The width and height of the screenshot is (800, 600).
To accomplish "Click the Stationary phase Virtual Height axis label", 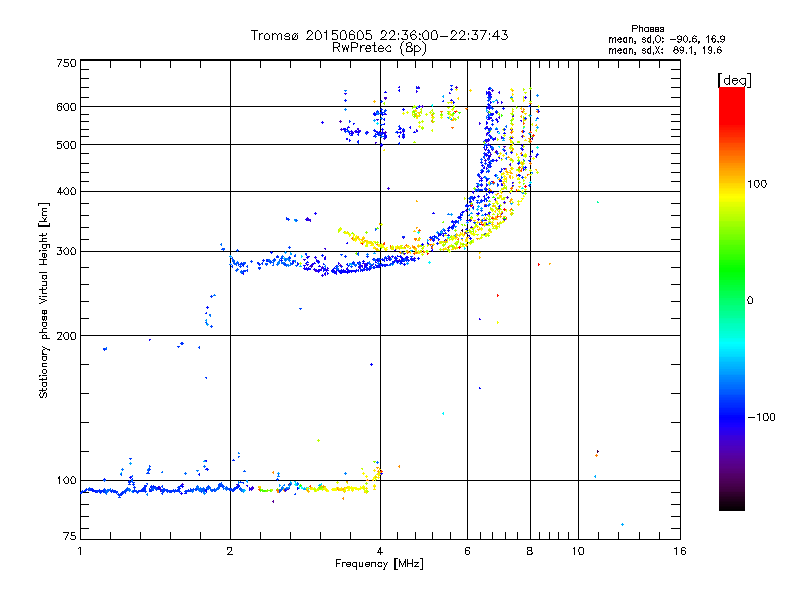I will pyautogui.click(x=44, y=300).
